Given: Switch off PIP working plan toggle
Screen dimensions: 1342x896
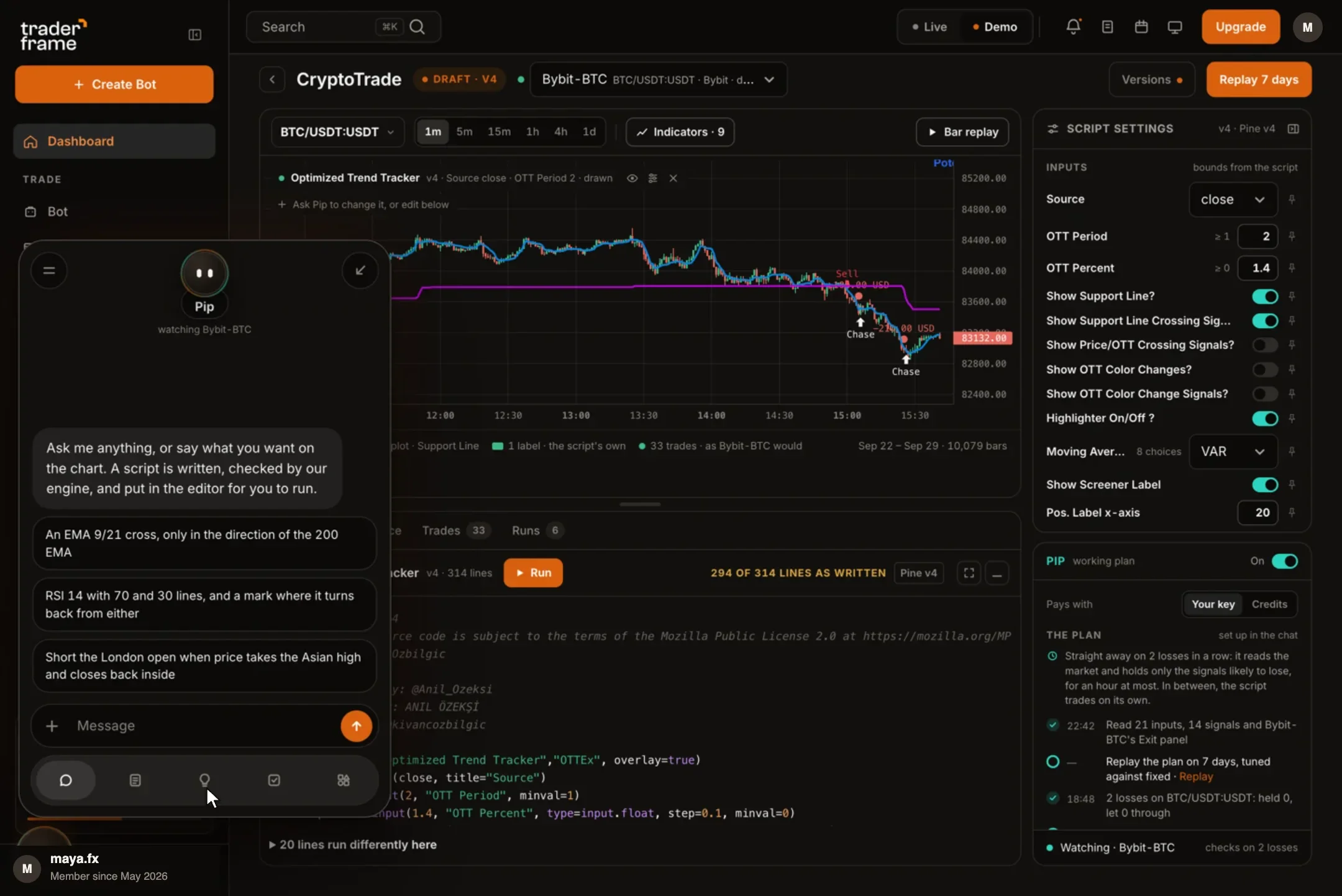Looking at the screenshot, I should (x=1284, y=561).
